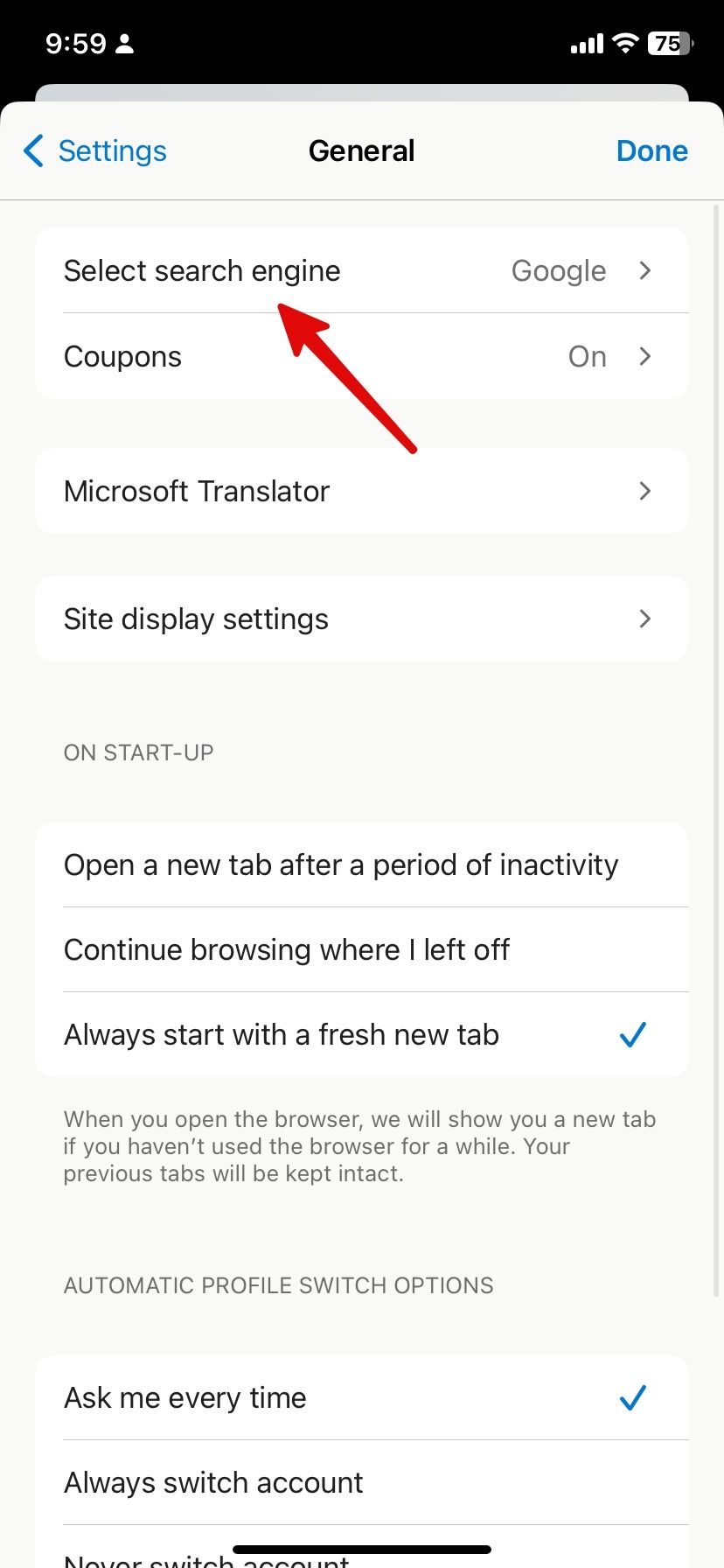The height and width of the screenshot is (1568, 724).
Task: Tap the chevron on the Microsoft Translator row
Action: pyautogui.click(x=644, y=491)
